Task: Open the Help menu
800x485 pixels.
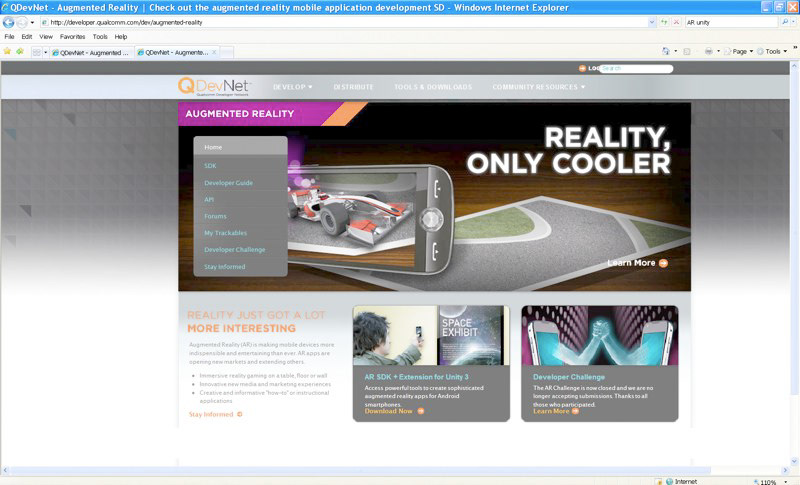Action: [121, 37]
